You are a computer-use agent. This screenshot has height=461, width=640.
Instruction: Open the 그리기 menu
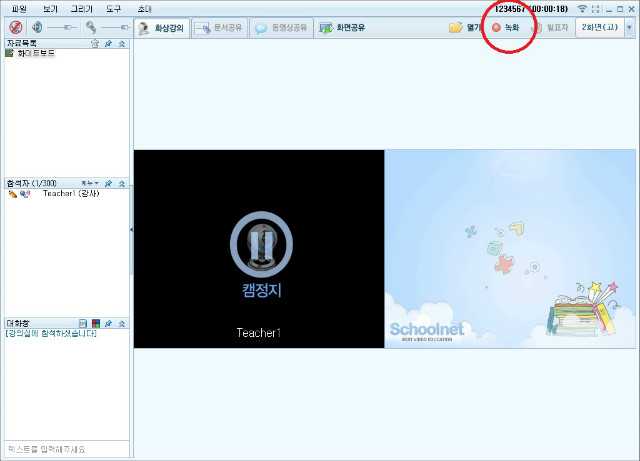[81, 8]
